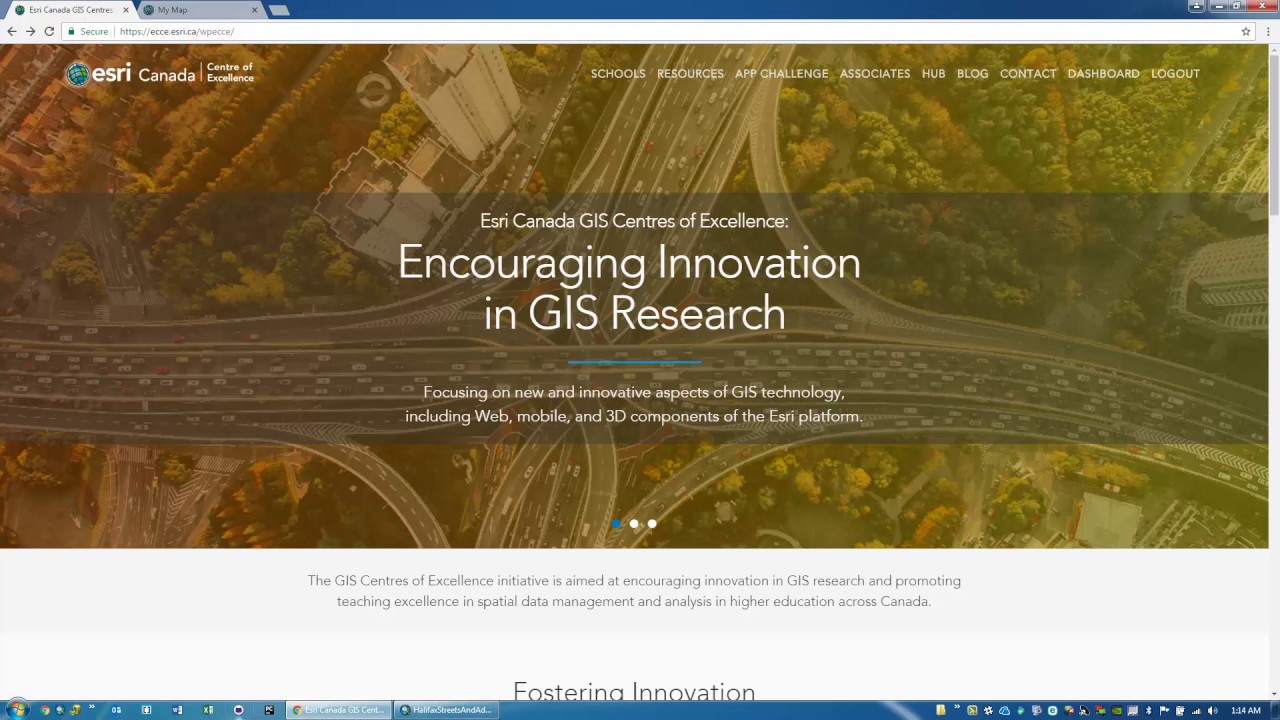Click LOGOUT in the navigation
This screenshot has width=1280, height=720.
[x=1175, y=74]
